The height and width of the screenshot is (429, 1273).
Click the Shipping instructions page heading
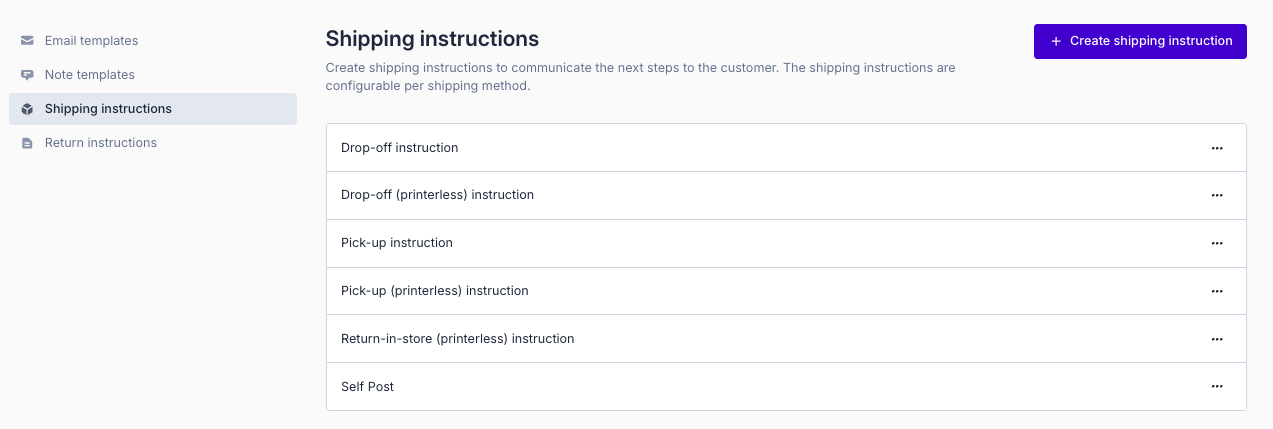[432, 39]
